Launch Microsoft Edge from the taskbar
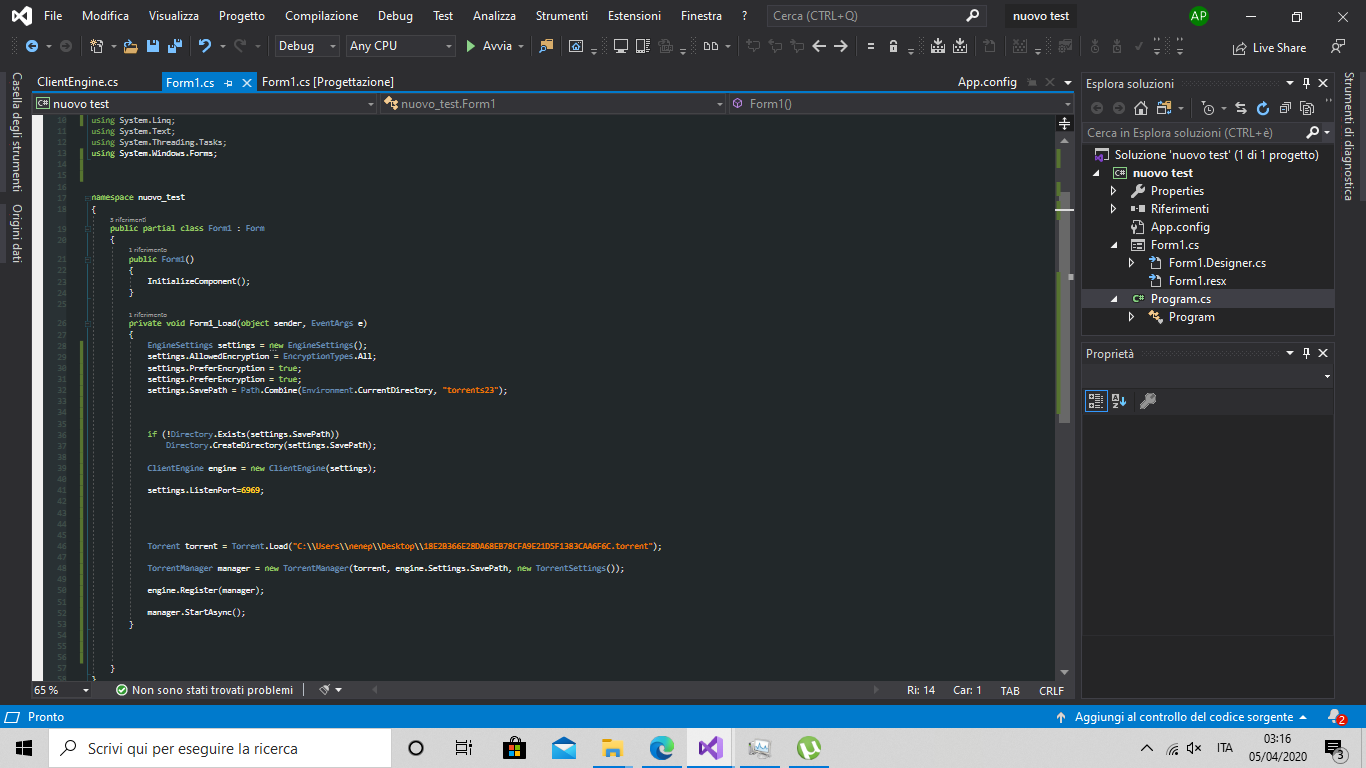This screenshot has height=768, width=1366. tap(661, 747)
